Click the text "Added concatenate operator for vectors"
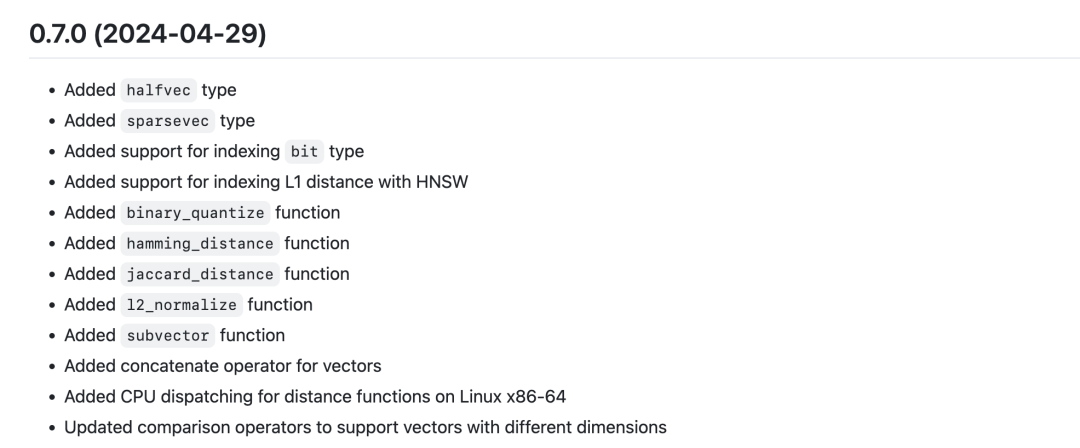Screen dimensions: 1080x448 tap(222, 366)
